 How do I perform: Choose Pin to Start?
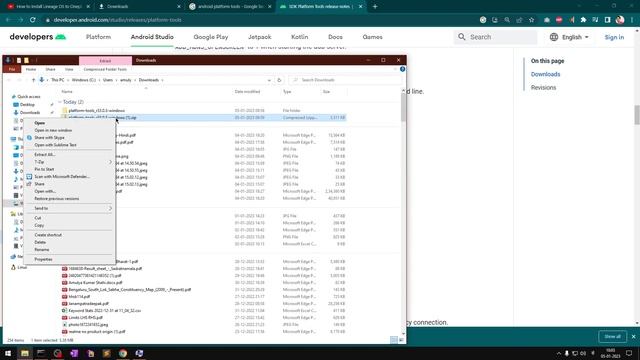pos(44,169)
